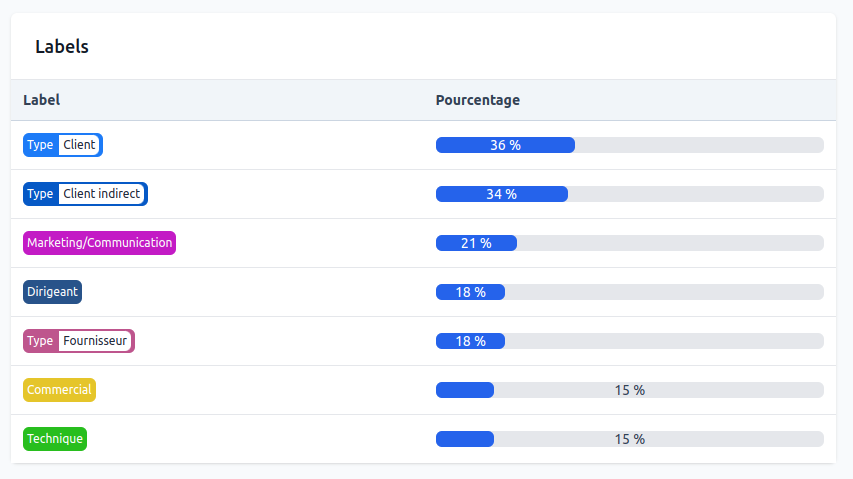Click the Client text inside first badge
Screen dimensions: 853x479
click(x=79, y=145)
